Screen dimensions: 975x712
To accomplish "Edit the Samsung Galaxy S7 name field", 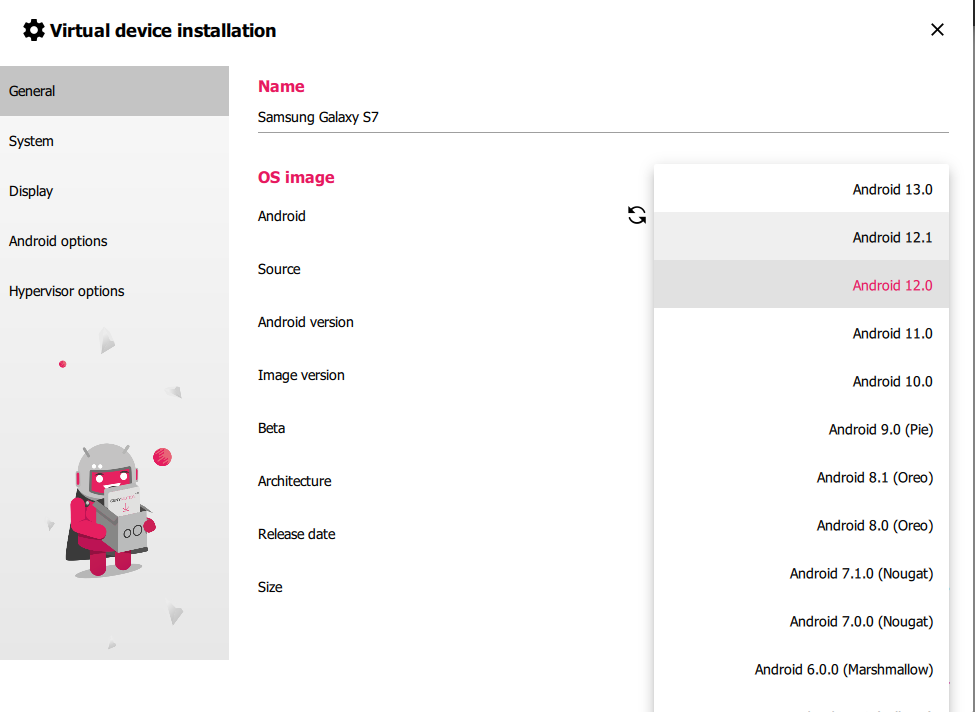I will [602, 117].
